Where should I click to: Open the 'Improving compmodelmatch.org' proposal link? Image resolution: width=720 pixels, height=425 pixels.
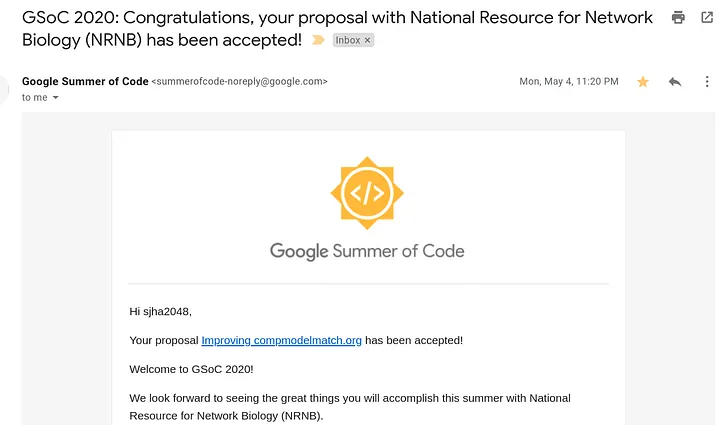point(281,340)
